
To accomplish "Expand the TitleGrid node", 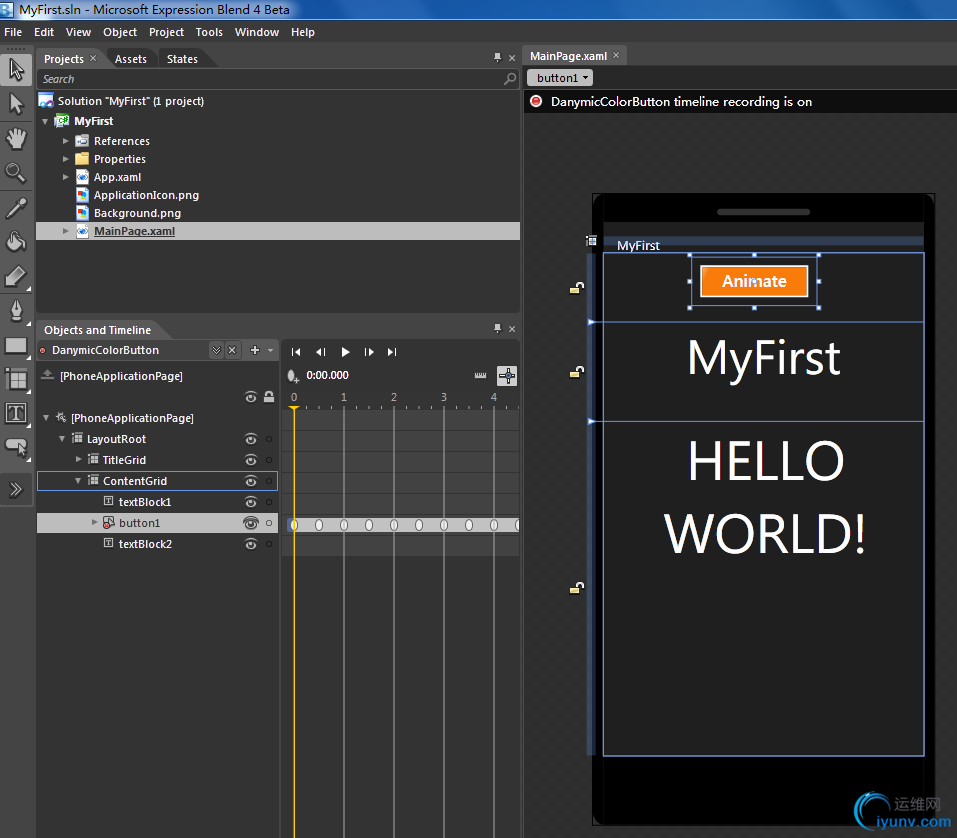I will (78, 459).
